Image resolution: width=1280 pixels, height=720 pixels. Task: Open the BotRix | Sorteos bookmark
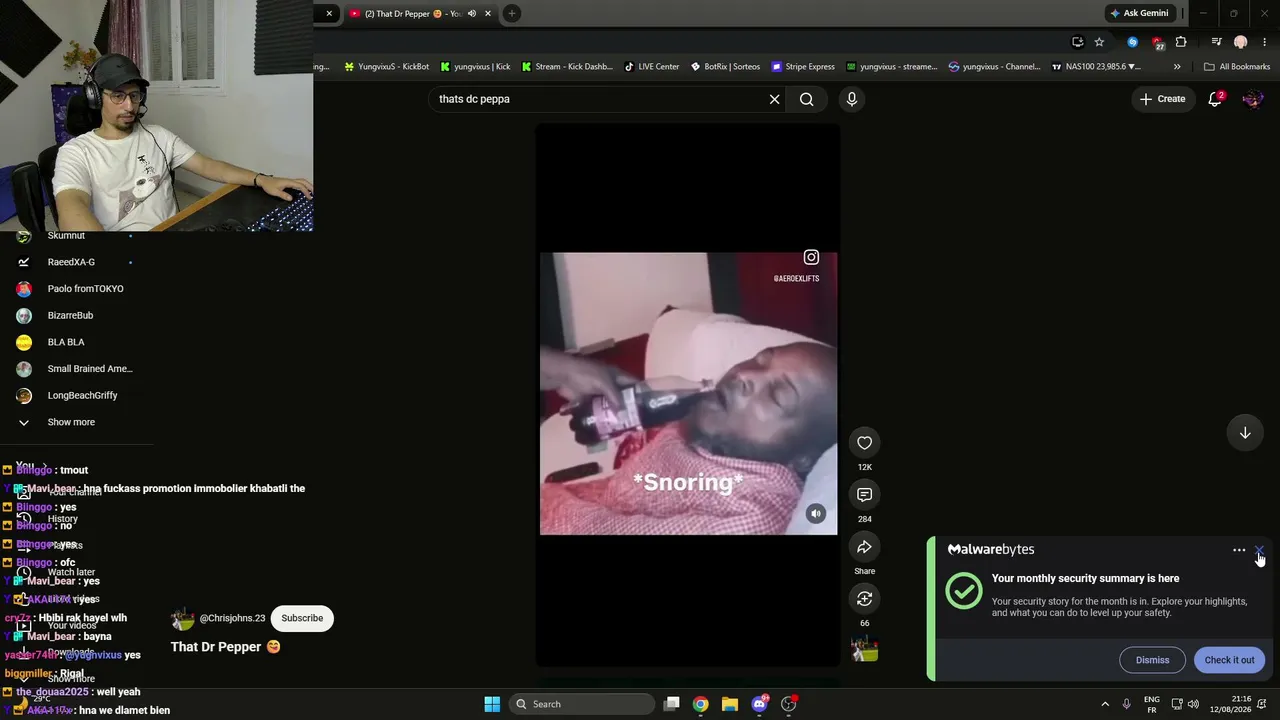coord(725,67)
